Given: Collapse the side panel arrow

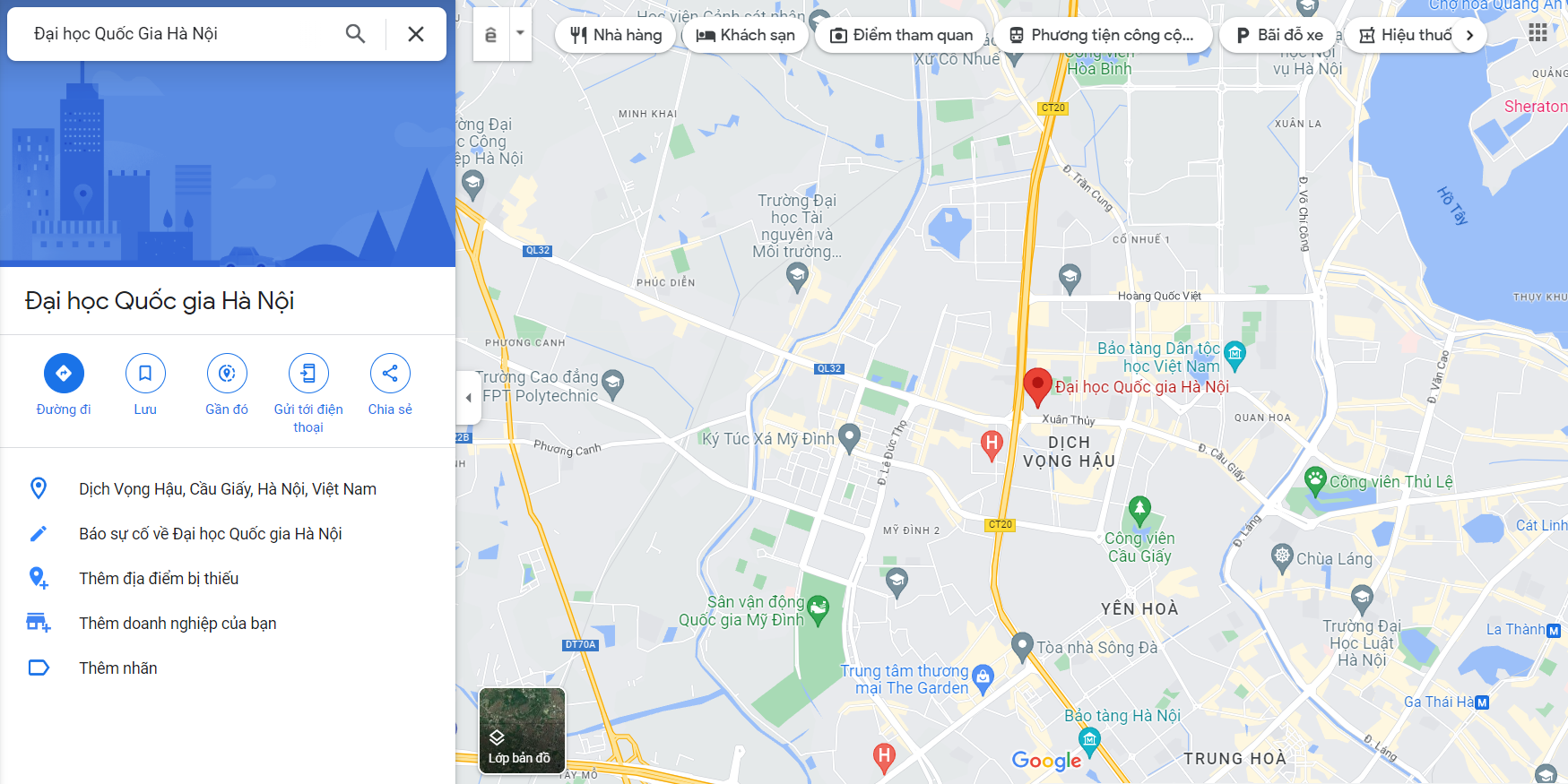Looking at the screenshot, I should [468, 398].
